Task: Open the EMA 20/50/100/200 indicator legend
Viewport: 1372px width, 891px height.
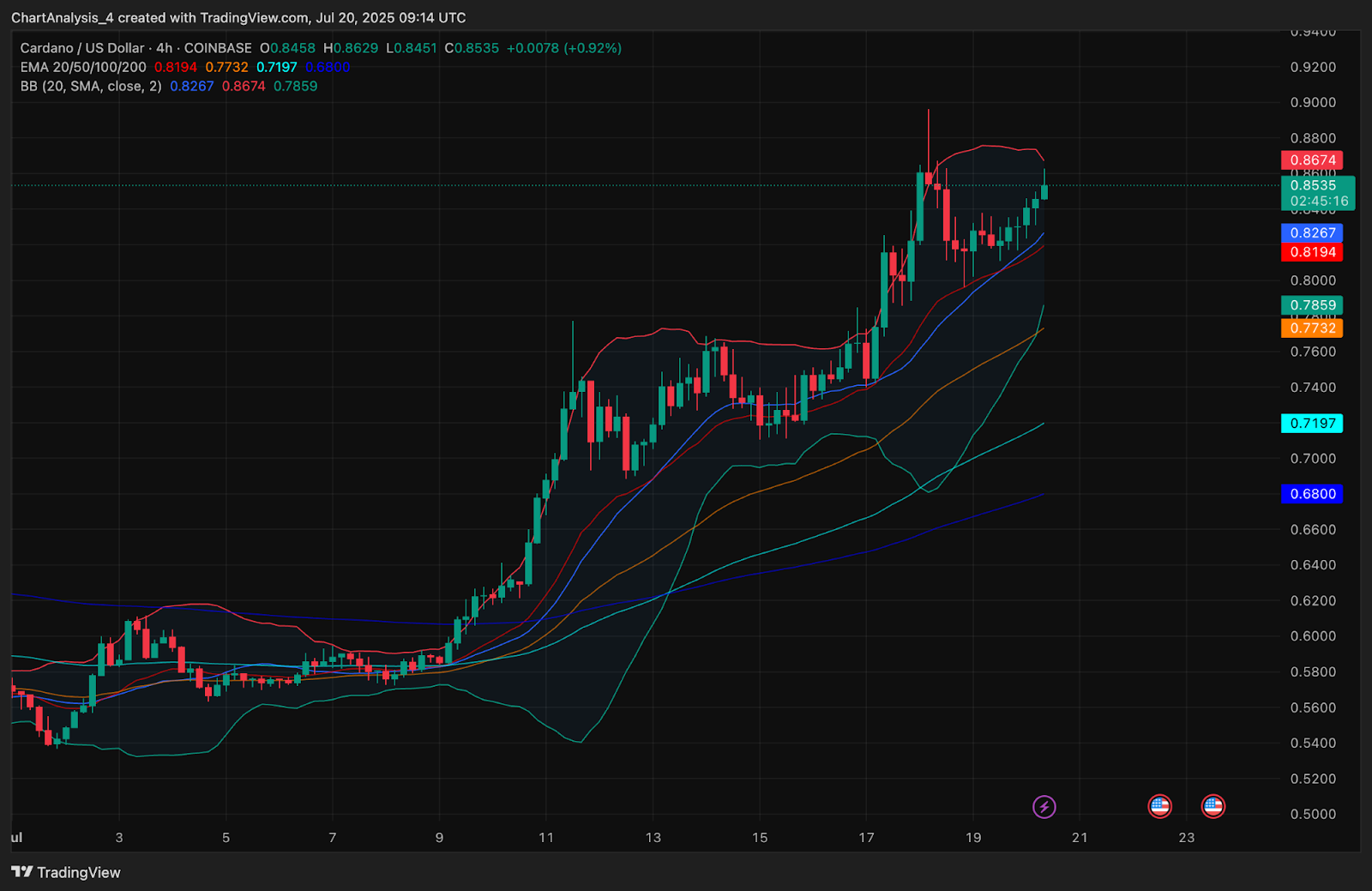Action: coord(83,67)
